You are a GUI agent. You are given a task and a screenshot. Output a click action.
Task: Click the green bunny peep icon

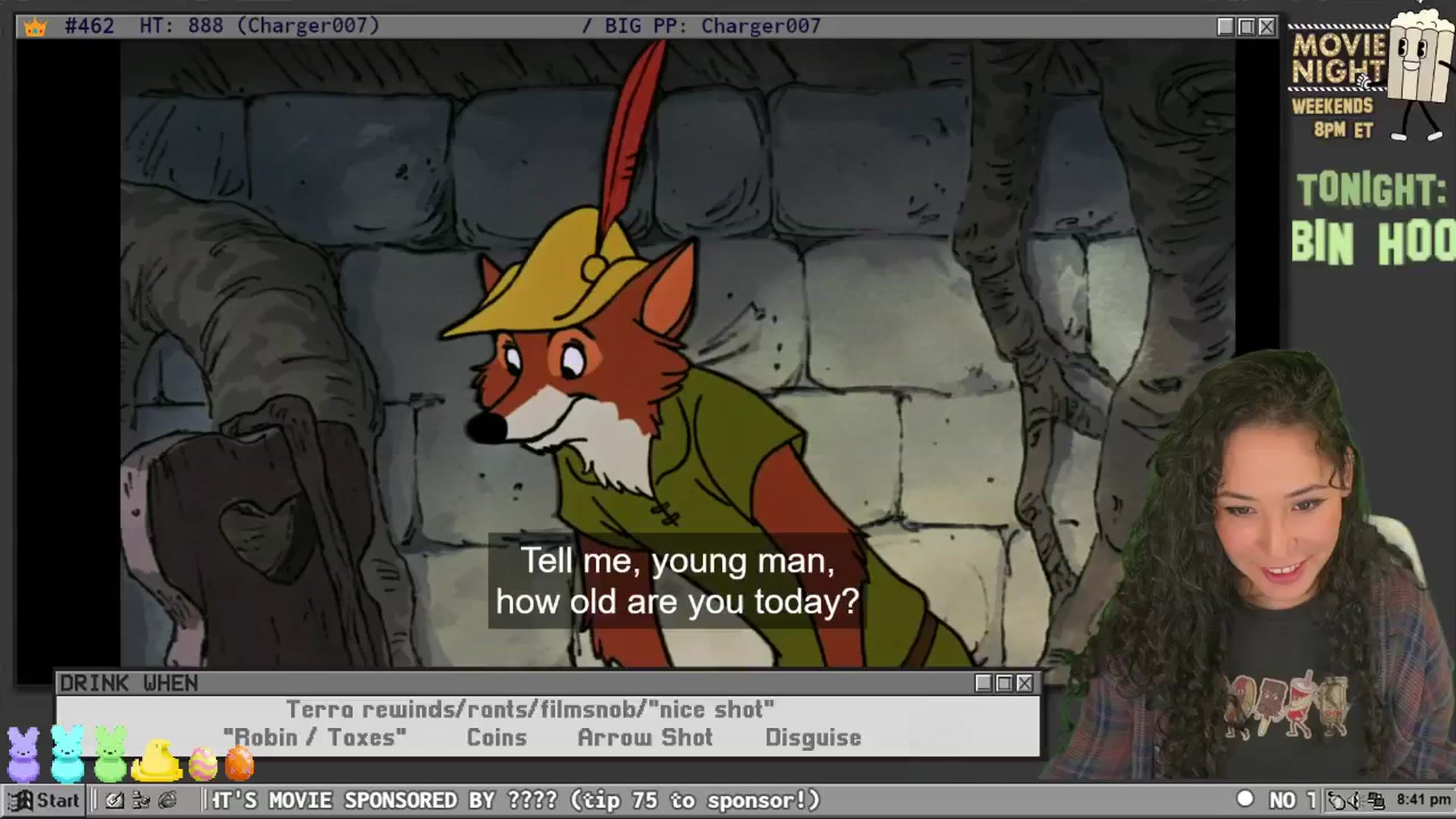pyautogui.click(x=110, y=754)
